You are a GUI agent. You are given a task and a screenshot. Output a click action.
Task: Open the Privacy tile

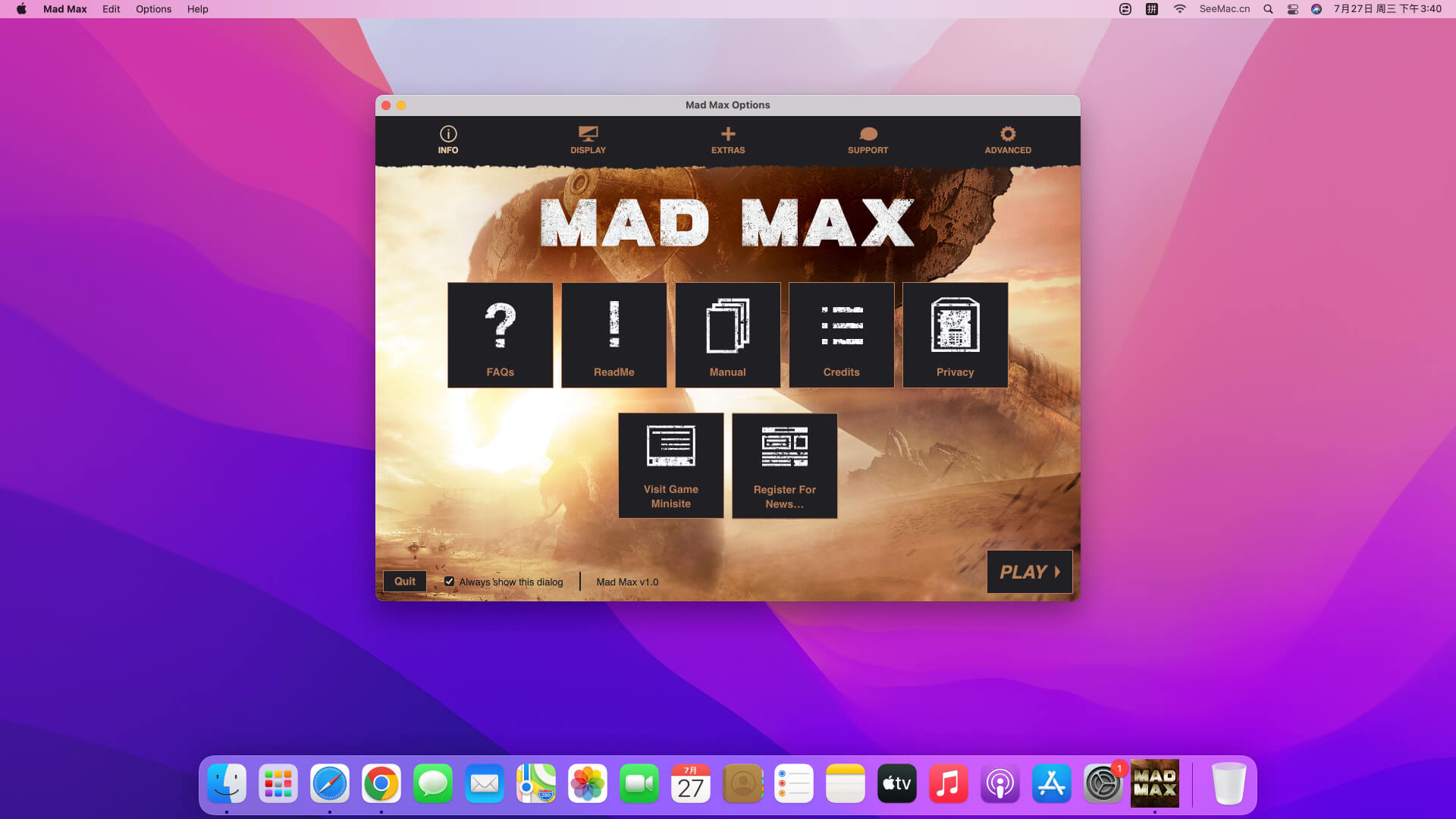coord(955,335)
